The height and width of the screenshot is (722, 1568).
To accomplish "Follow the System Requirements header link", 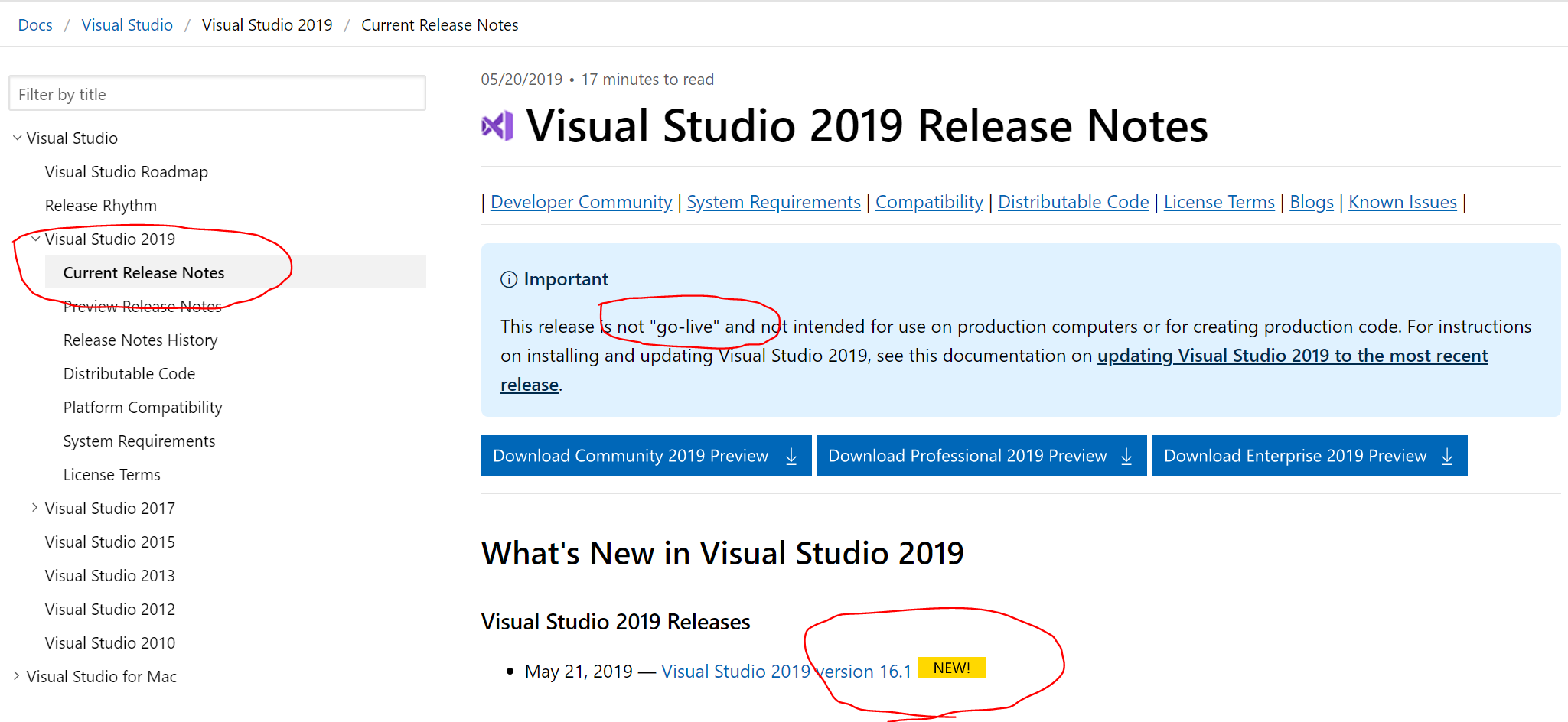I will tap(774, 202).
